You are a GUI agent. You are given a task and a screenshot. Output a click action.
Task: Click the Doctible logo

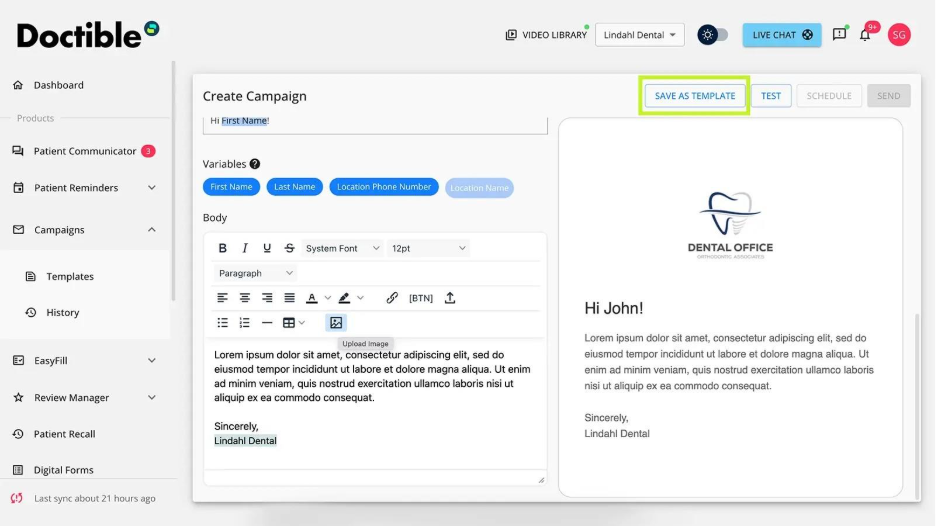pos(88,35)
